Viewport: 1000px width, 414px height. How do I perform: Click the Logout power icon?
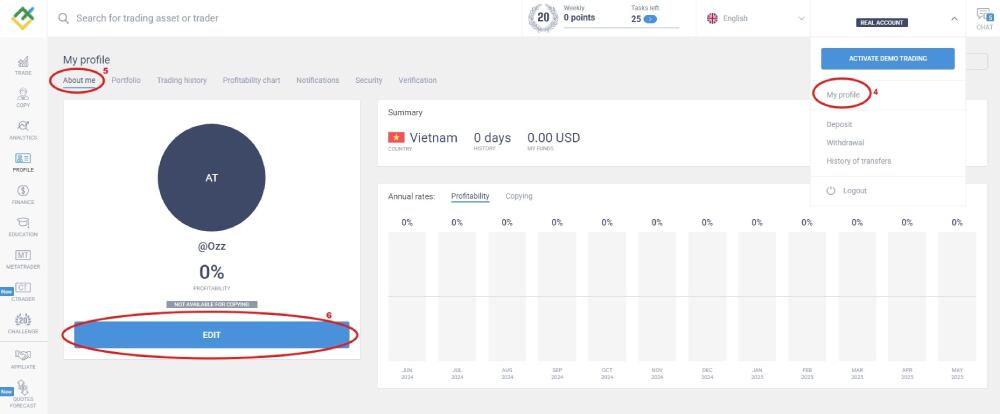[x=830, y=191]
